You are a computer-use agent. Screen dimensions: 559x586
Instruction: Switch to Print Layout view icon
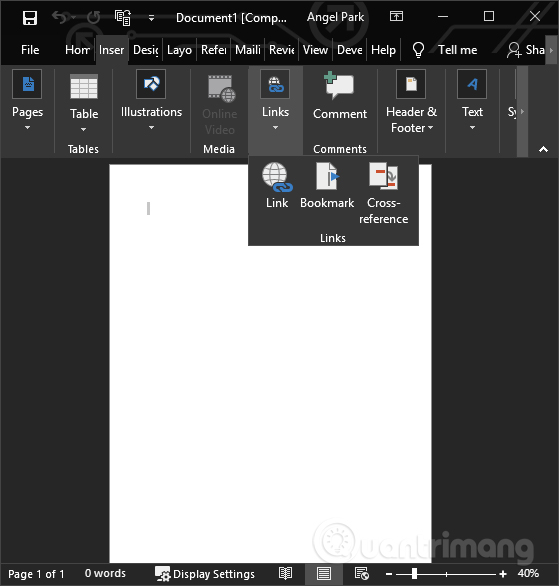[x=324, y=574]
